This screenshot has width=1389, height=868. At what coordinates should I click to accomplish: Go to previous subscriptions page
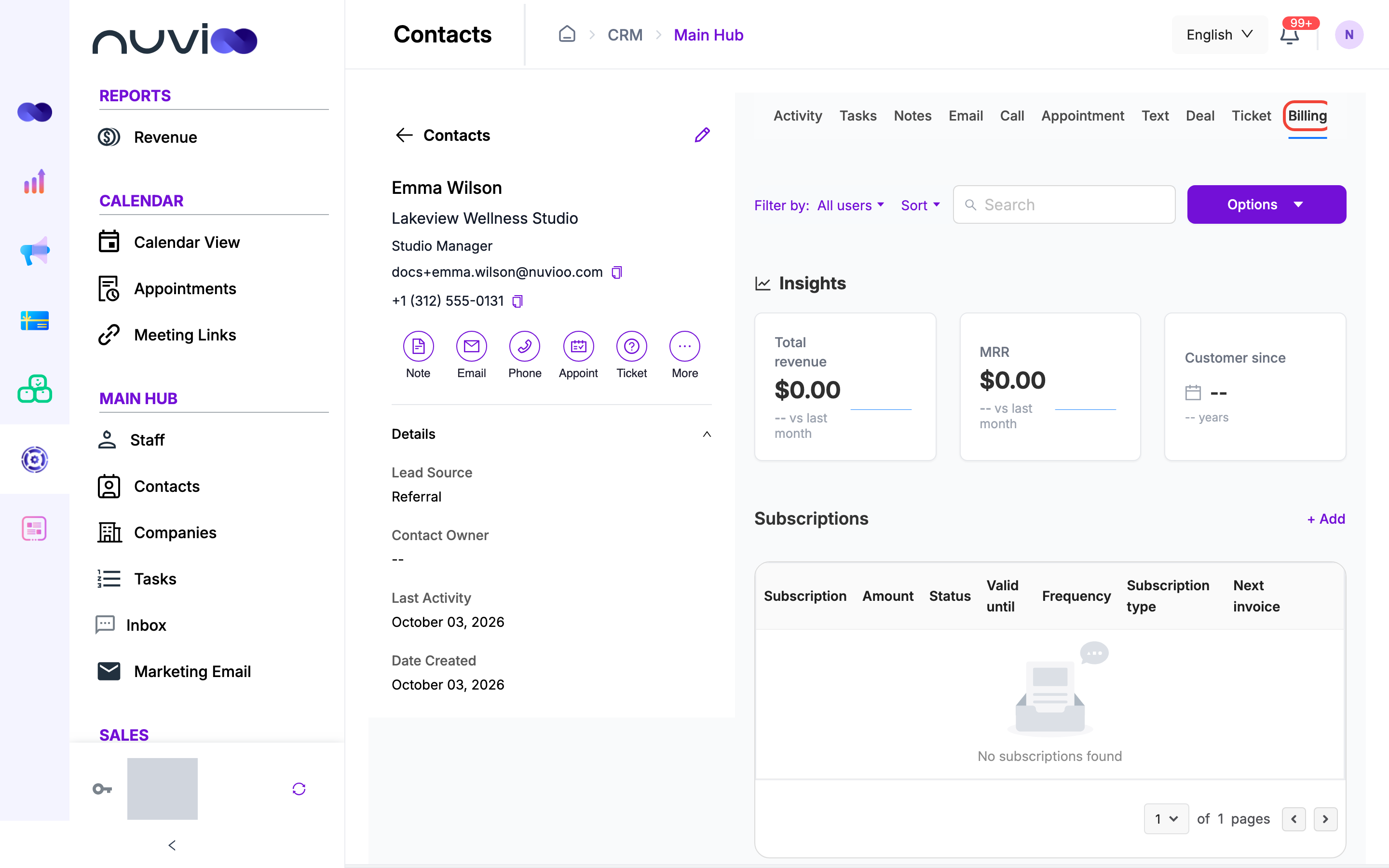click(1294, 819)
